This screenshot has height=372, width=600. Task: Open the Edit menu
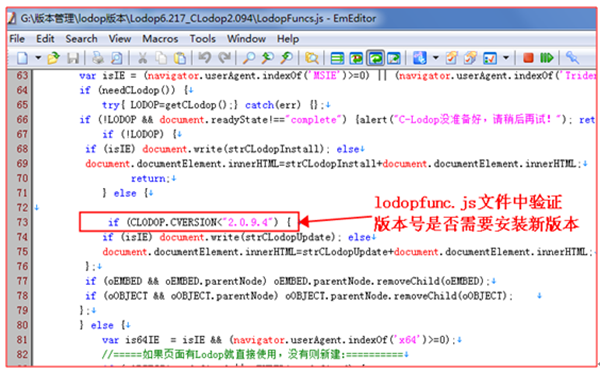pyautogui.click(x=45, y=39)
